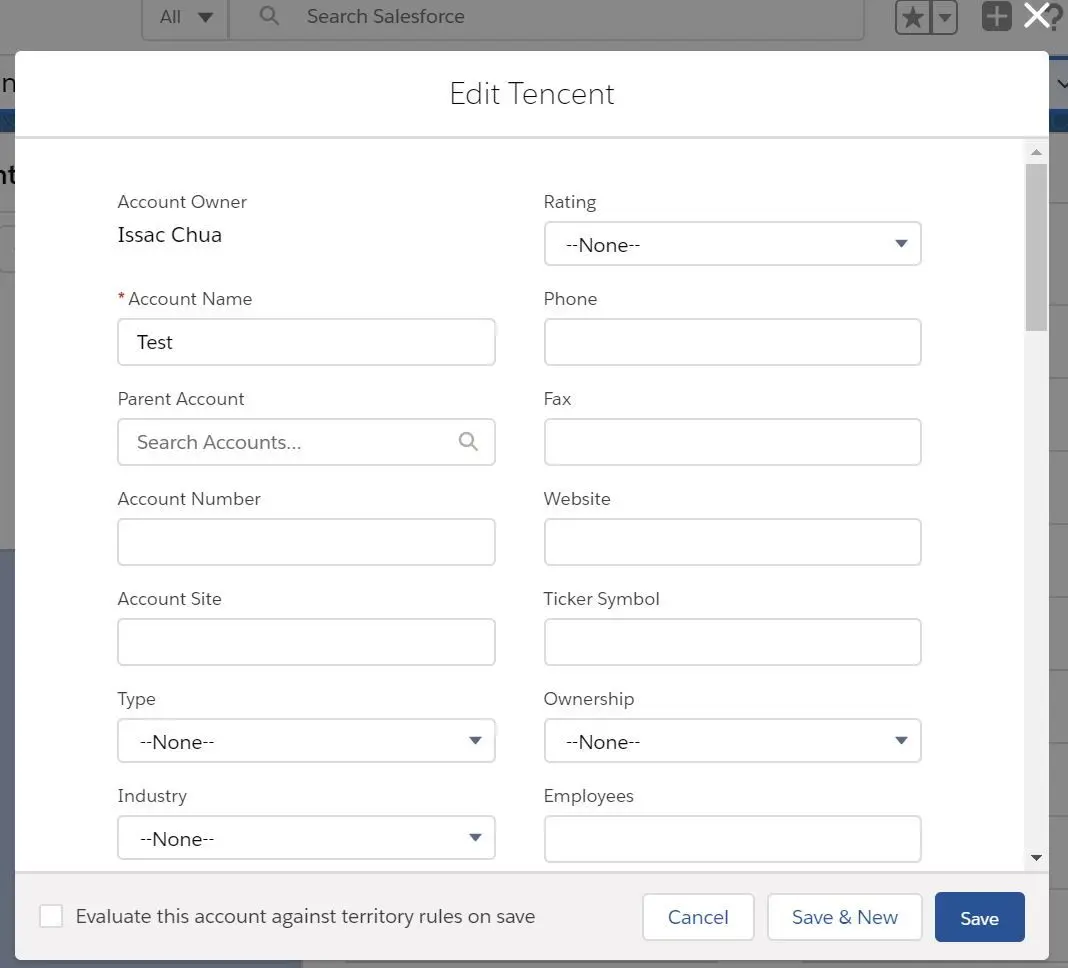Click the Parent Account search magnifier icon
Image resolution: width=1068 pixels, height=968 pixels.
(x=468, y=441)
